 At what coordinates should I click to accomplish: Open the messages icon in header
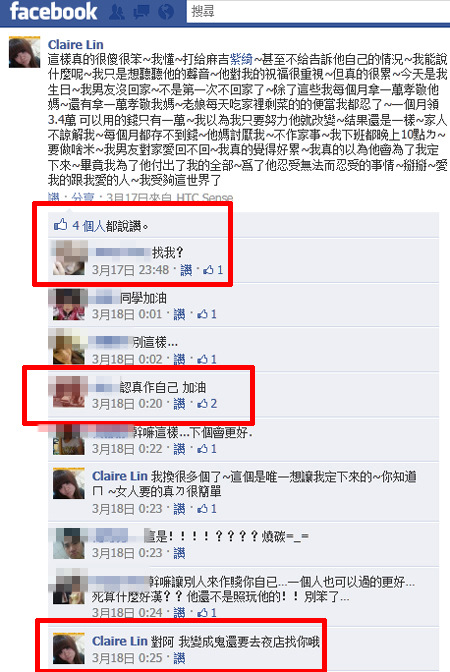[141, 12]
